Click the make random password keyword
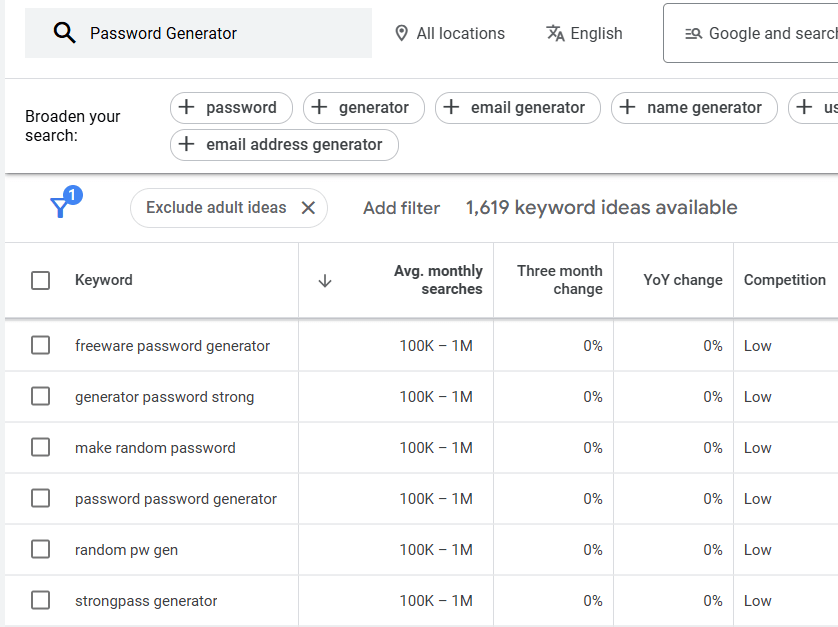838x627 pixels. pos(155,448)
